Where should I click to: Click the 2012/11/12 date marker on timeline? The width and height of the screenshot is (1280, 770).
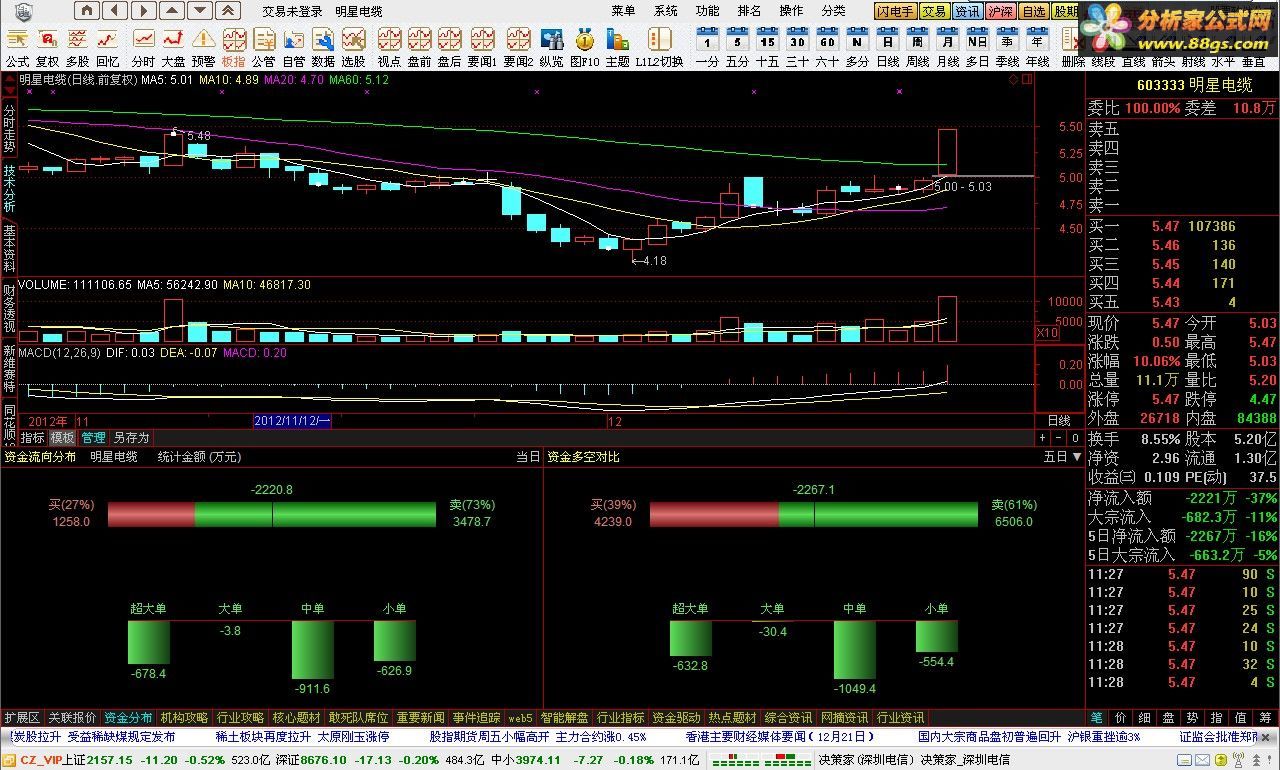tap(292, 422)
